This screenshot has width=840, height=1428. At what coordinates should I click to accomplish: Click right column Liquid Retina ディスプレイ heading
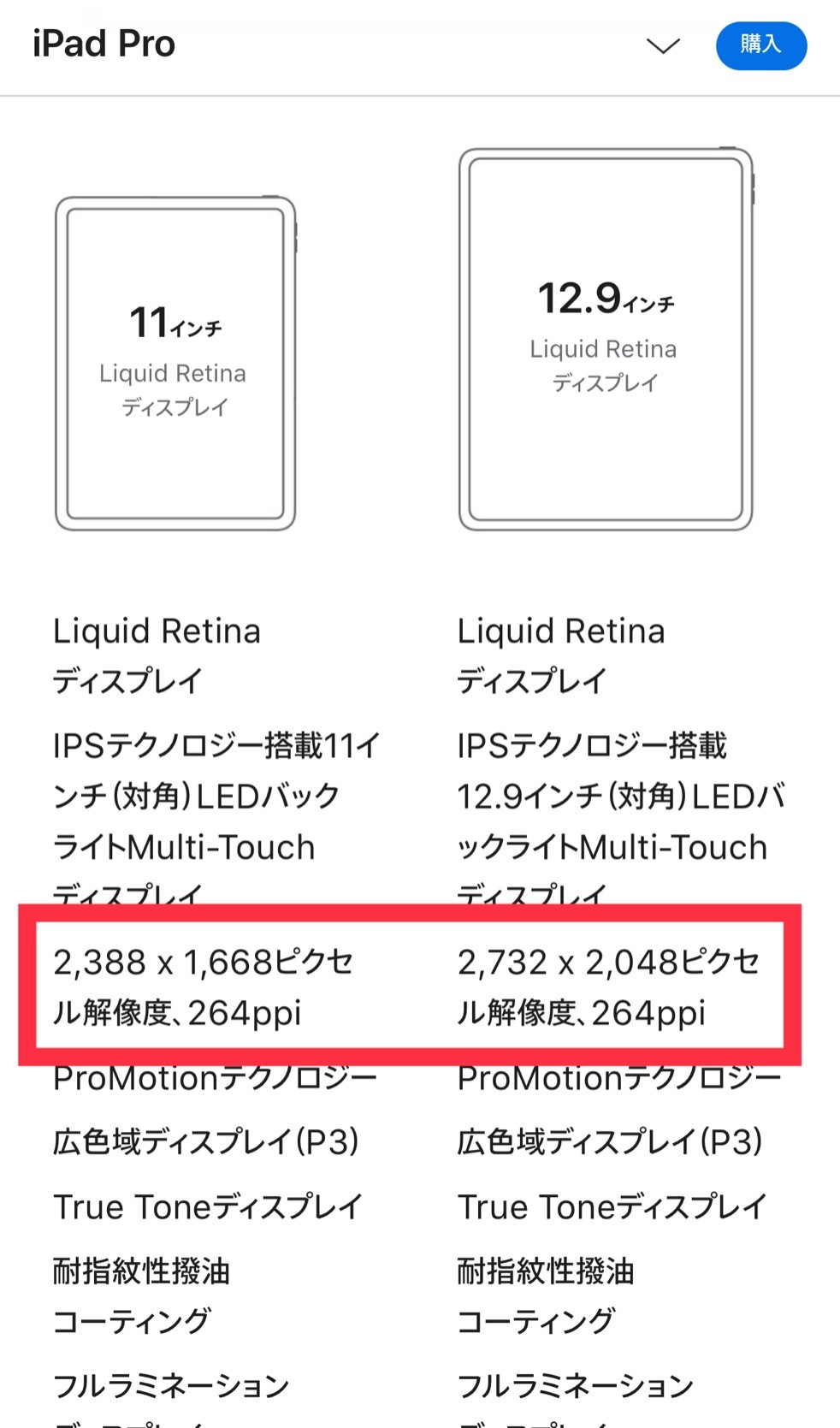click(x=561, y=655)
